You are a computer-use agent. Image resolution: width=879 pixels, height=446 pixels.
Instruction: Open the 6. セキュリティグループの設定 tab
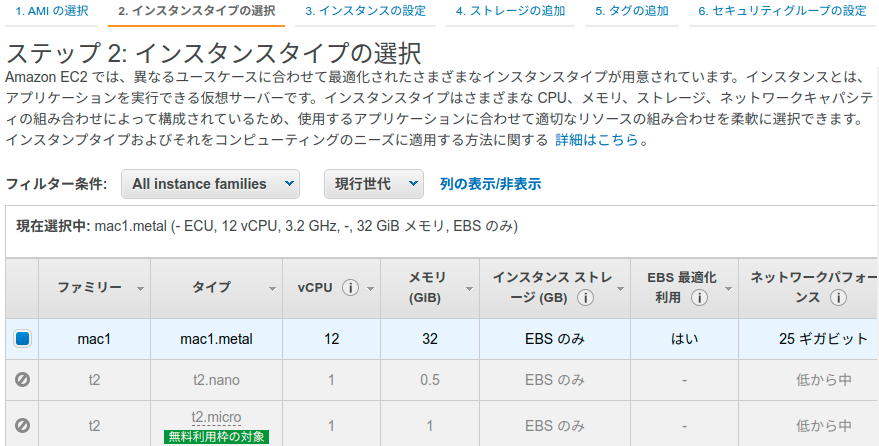782,11
